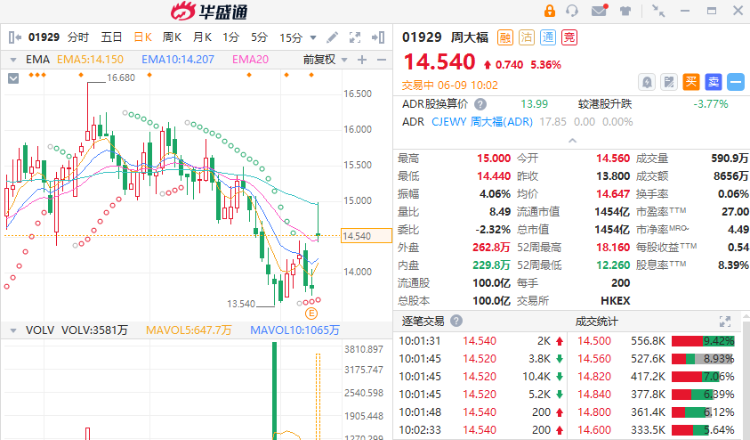Click the shrink window arrows icon
The height and width of the screenshot is (440, 750).
point(659,11)
